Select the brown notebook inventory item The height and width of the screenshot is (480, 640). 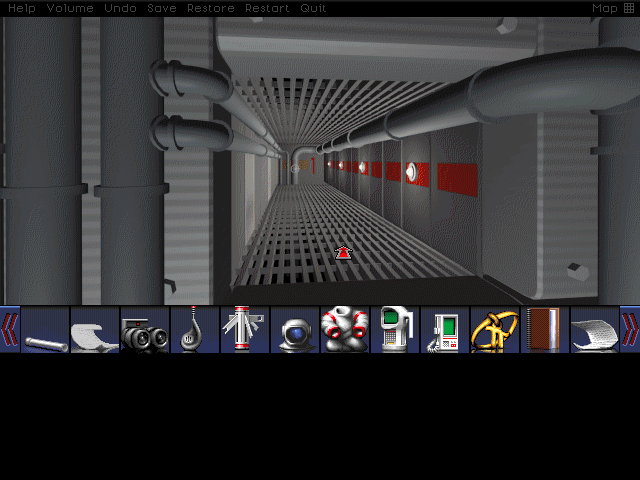[545, 330]
